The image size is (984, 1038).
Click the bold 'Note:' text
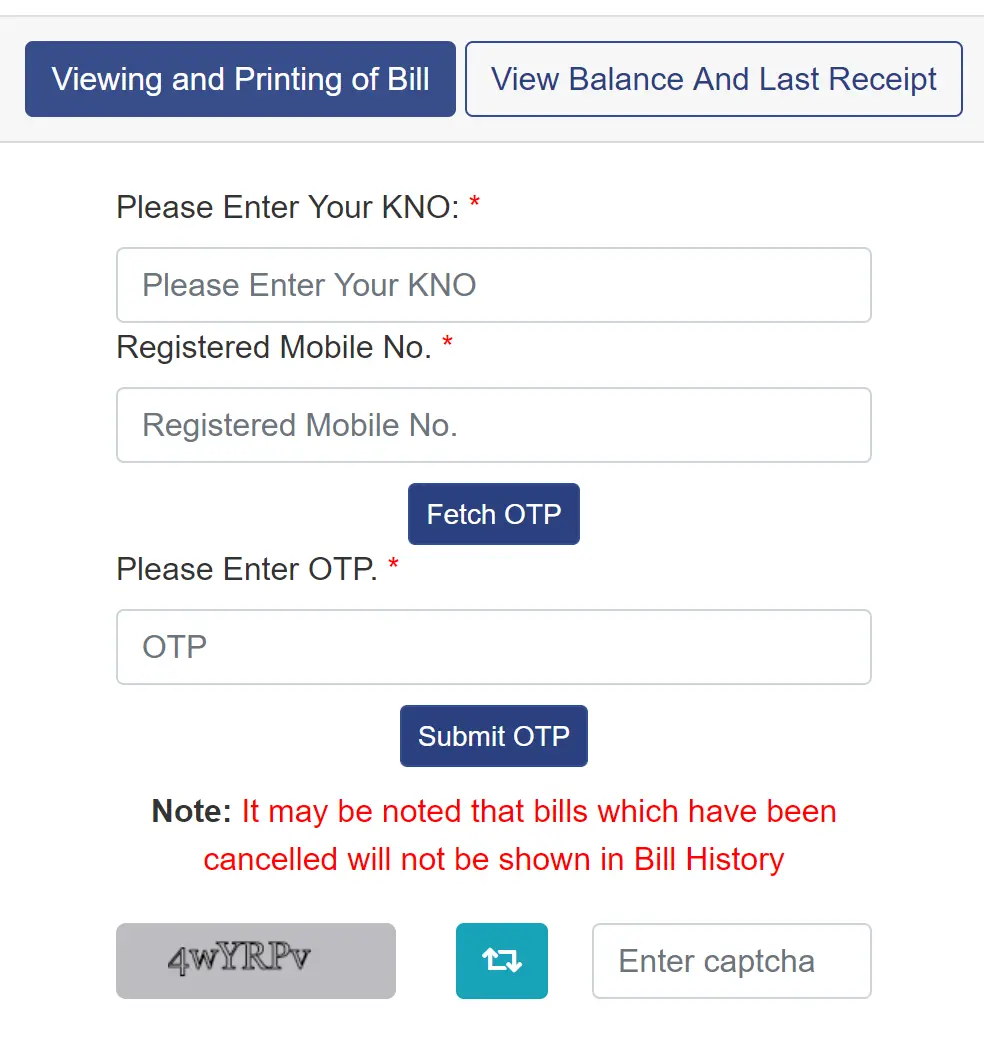coord(191,811)
